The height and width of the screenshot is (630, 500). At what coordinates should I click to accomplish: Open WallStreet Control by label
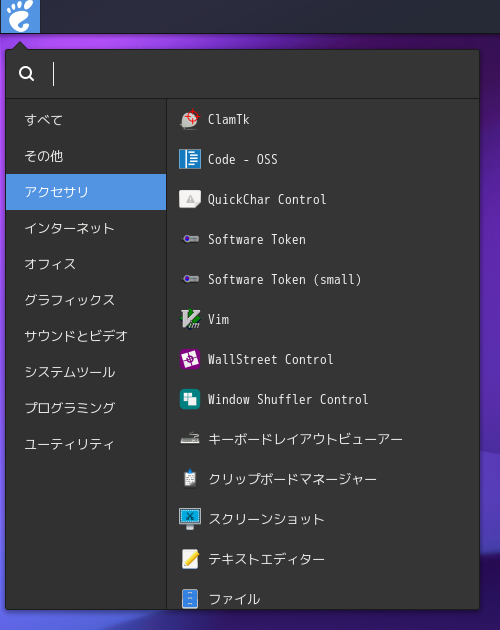click(270, 359)
